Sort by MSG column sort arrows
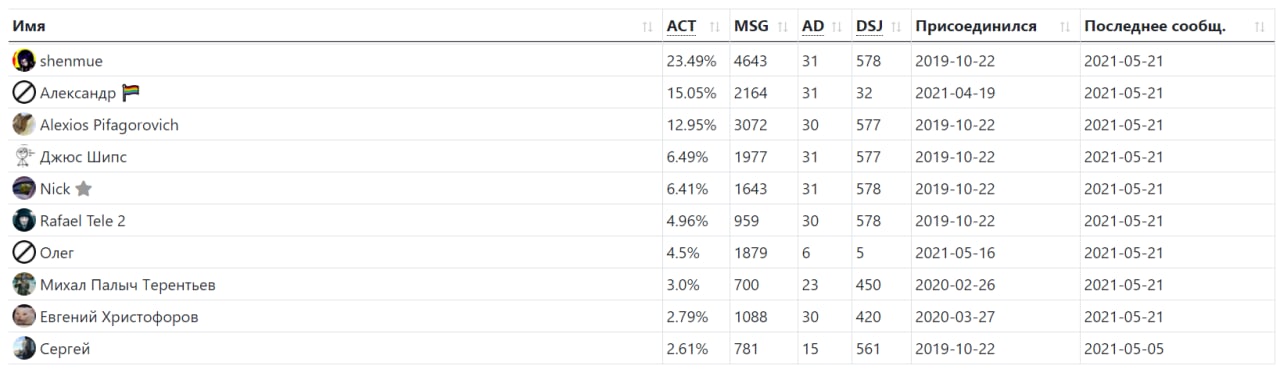Viewport: 1280px width, 376px height. click(x=782, y=27)
